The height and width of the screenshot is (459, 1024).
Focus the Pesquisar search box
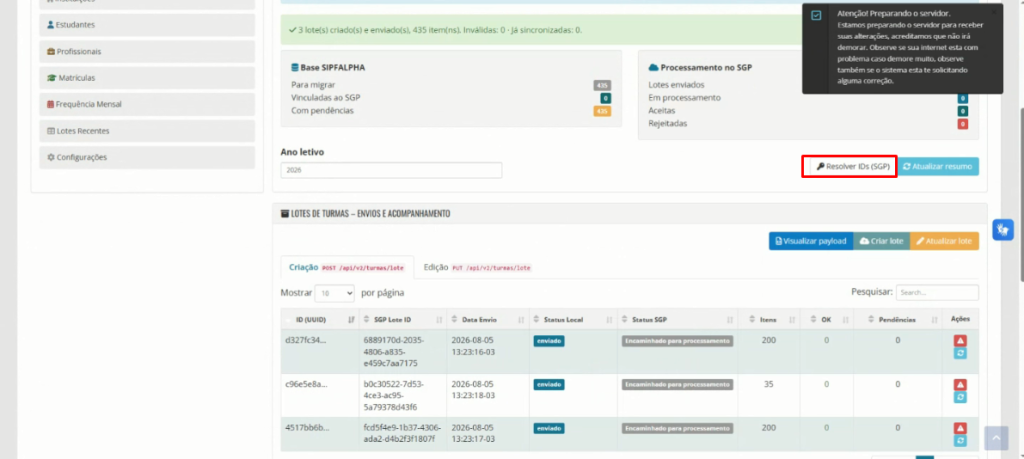pyautogui.click(x=937, y=293)
